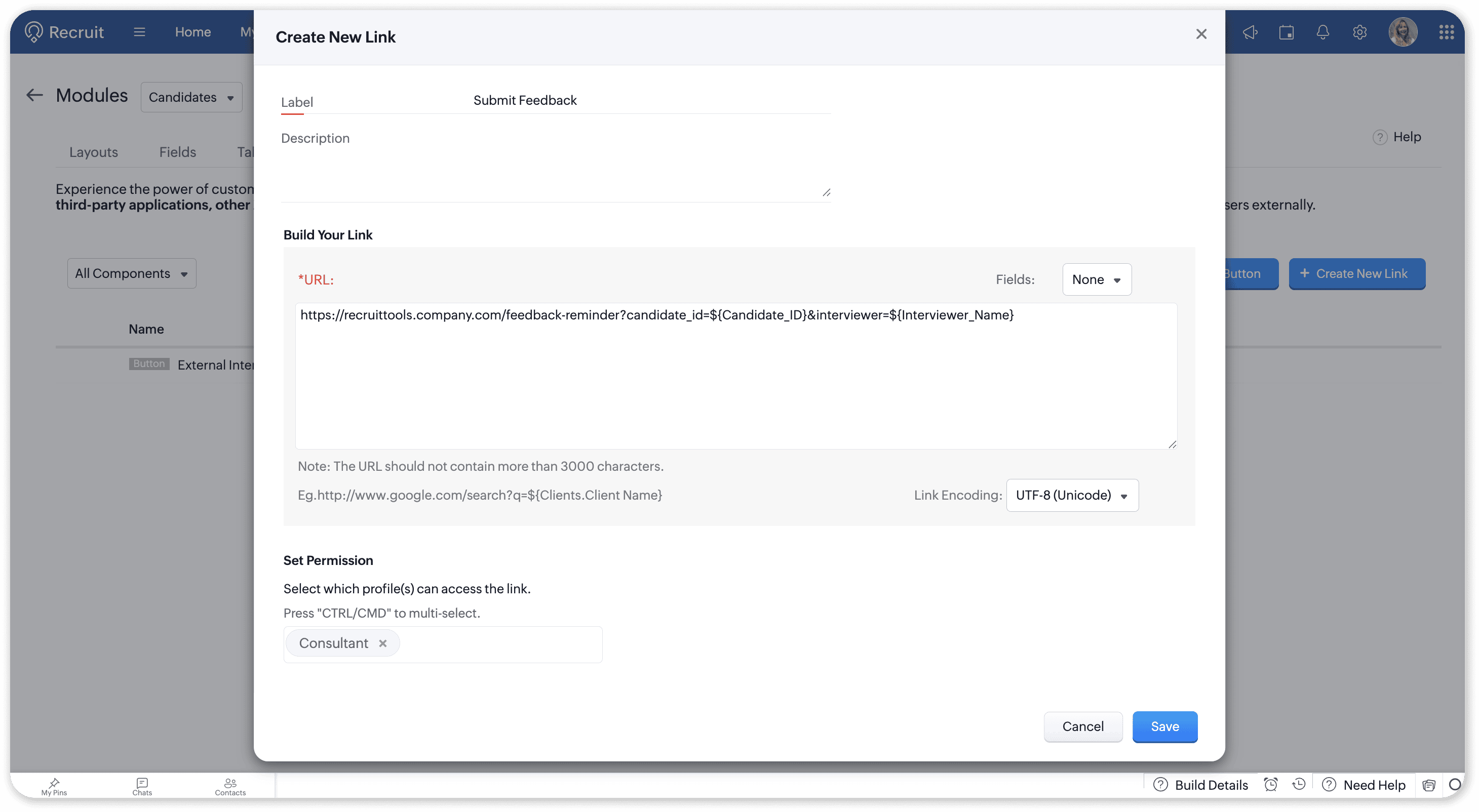
Task: Save the new link
Action: point(1164,726)
